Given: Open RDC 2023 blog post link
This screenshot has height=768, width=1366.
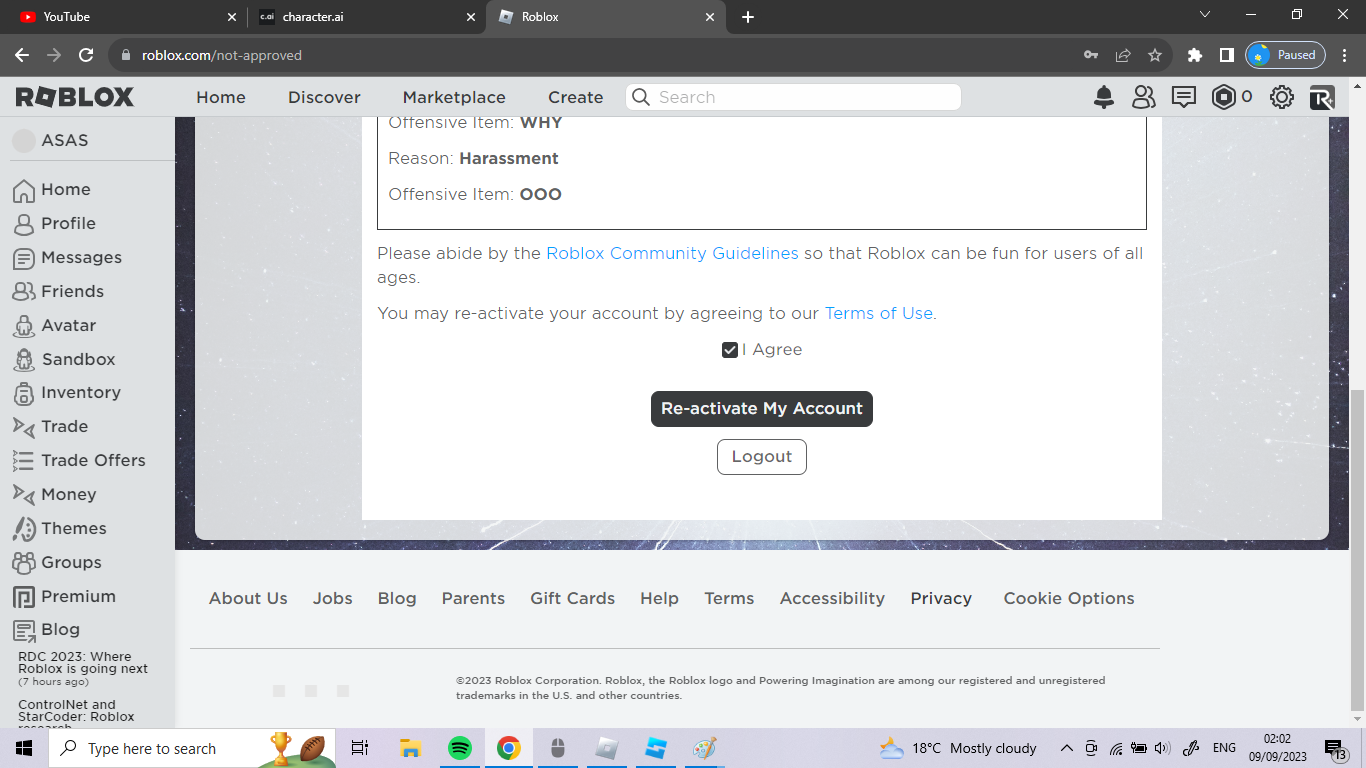Looking at the screenshot, I should tap(83, 663).
